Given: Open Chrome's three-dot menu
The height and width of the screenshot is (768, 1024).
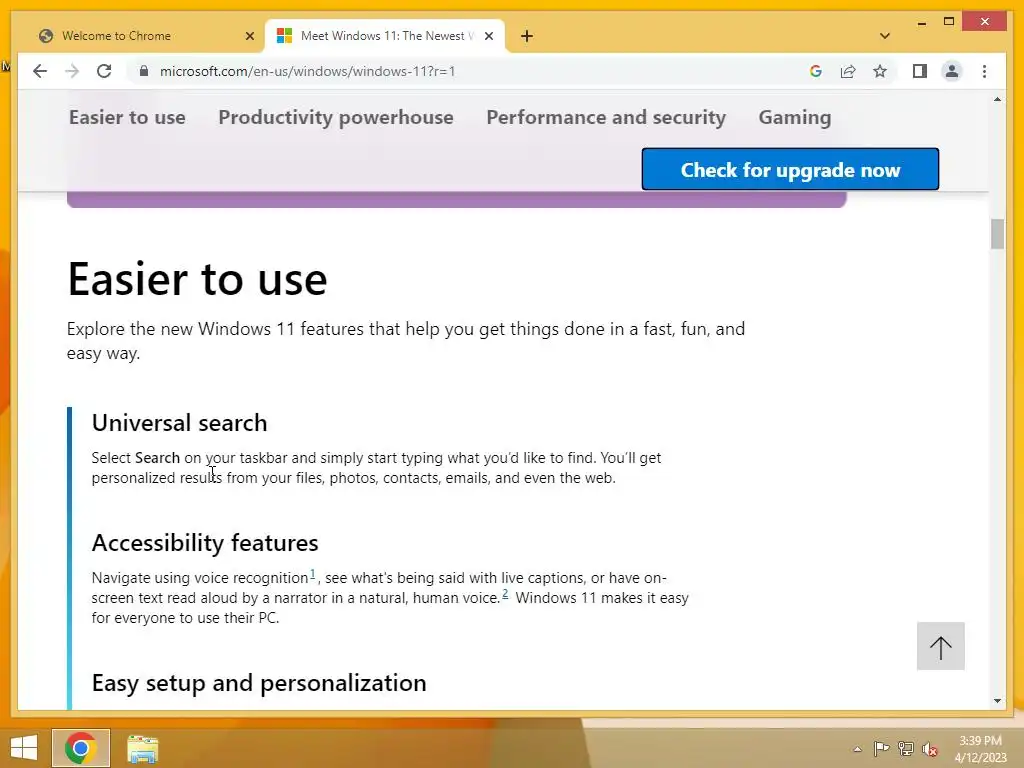Looking at the screenshot, I should click(984, 71).
